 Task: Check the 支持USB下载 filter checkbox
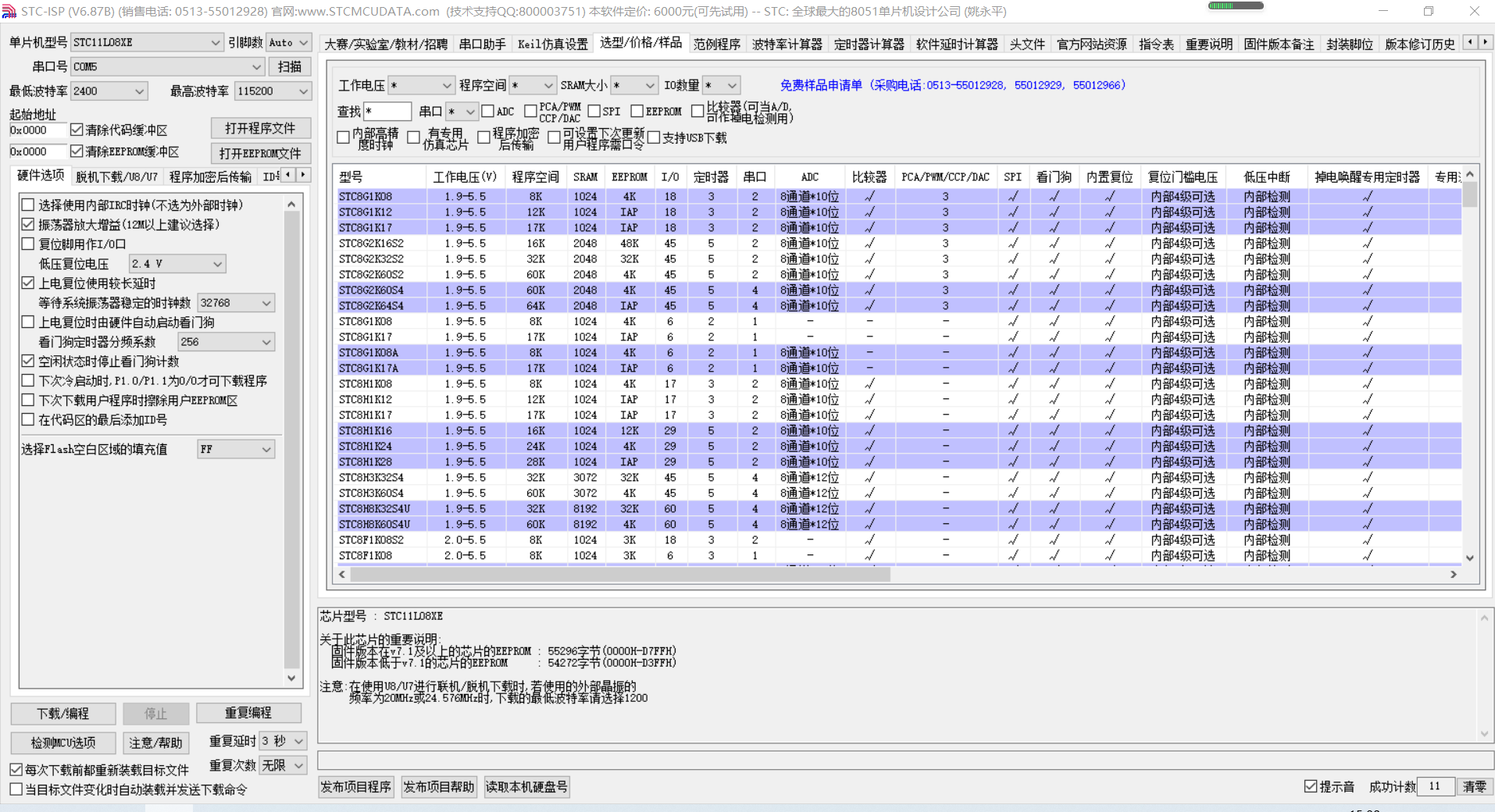655,137
